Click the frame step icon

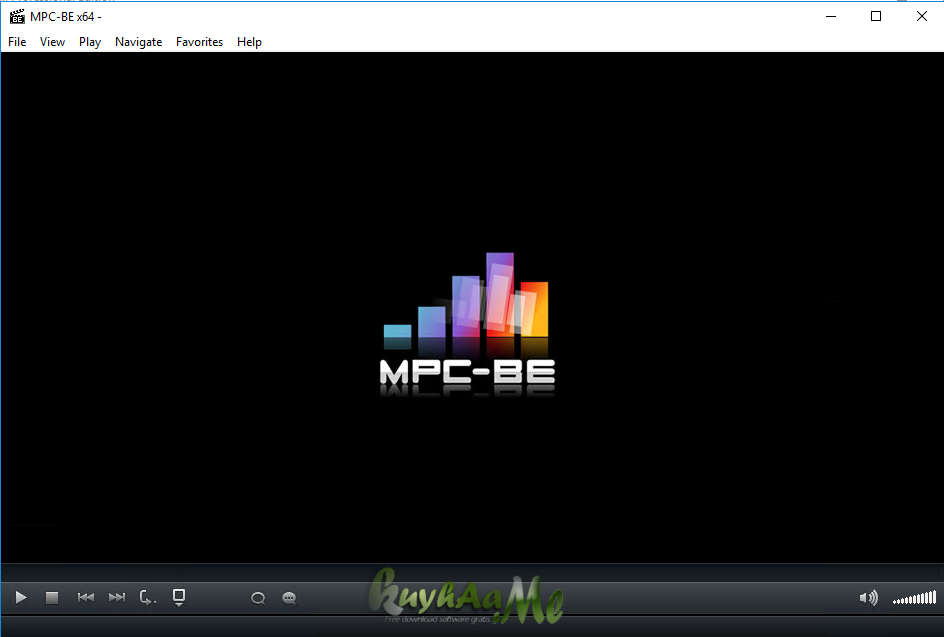pyautogui.click(x=148, y=597)
